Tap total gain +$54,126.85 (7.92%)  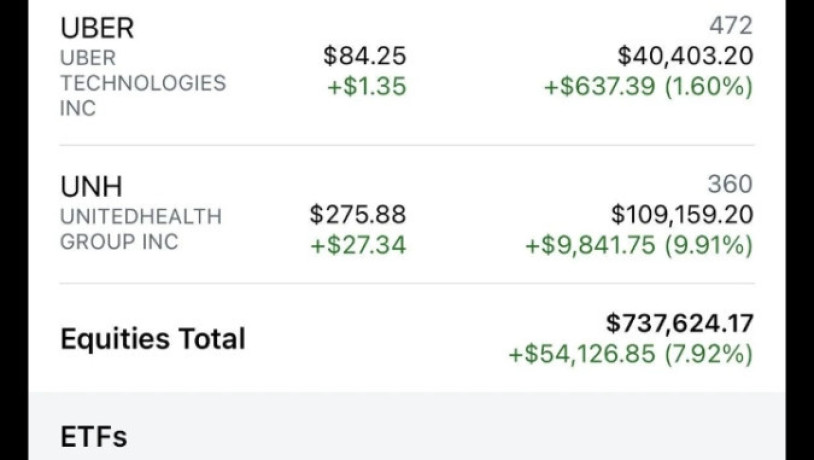(x=631, y=354)
